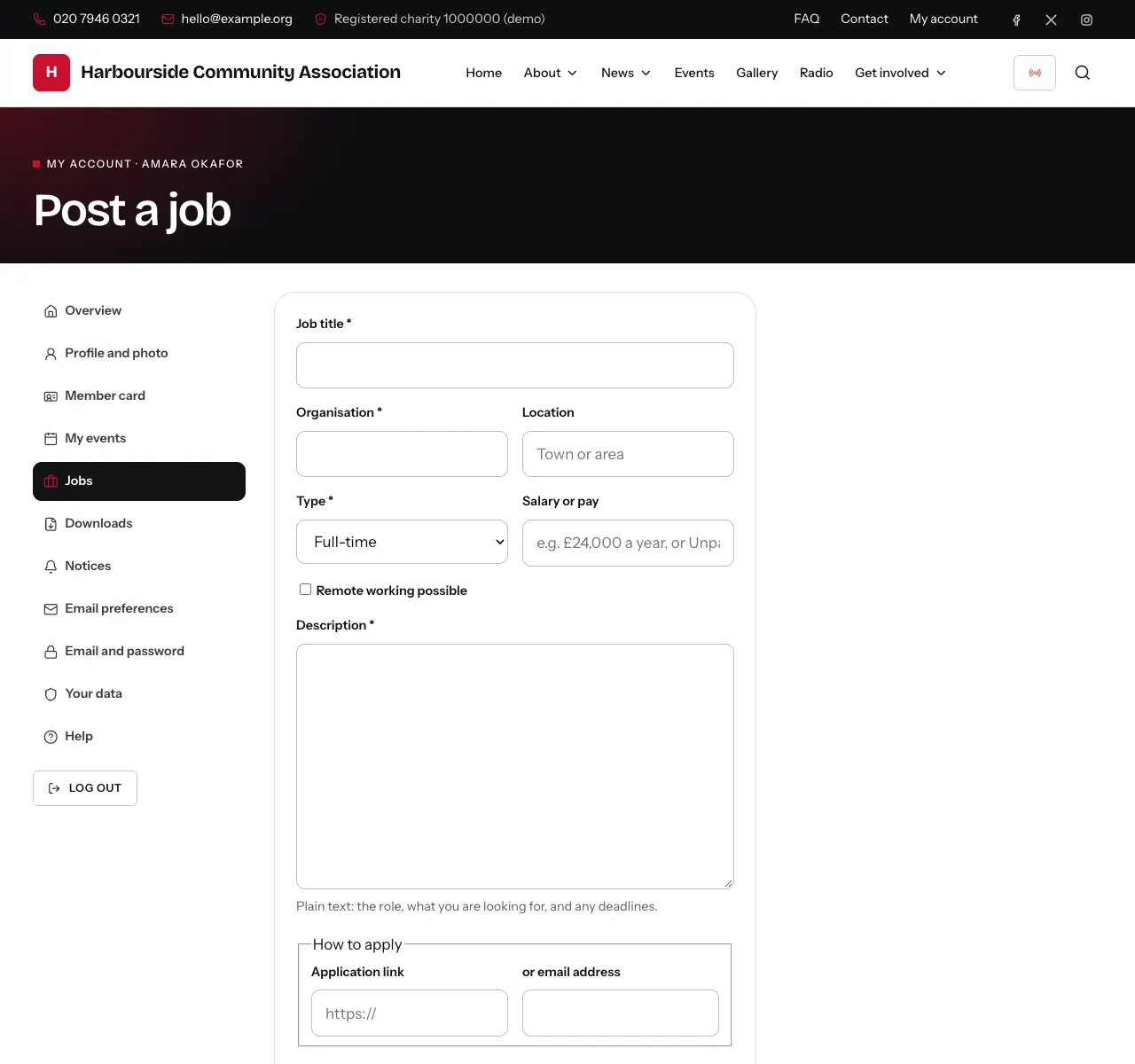Image resolution: width=1135 pixels, height=1064 pixels.
Task: Open the Facebook social icon
Action: [x=1016, y=20]
